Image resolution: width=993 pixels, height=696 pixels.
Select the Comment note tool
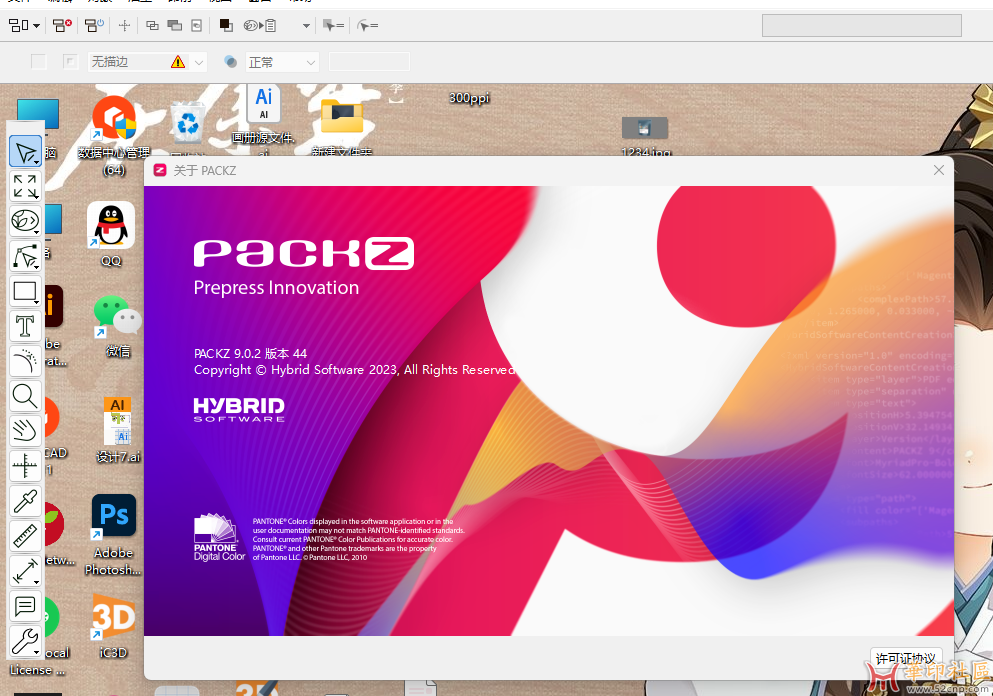pos(25,607)
